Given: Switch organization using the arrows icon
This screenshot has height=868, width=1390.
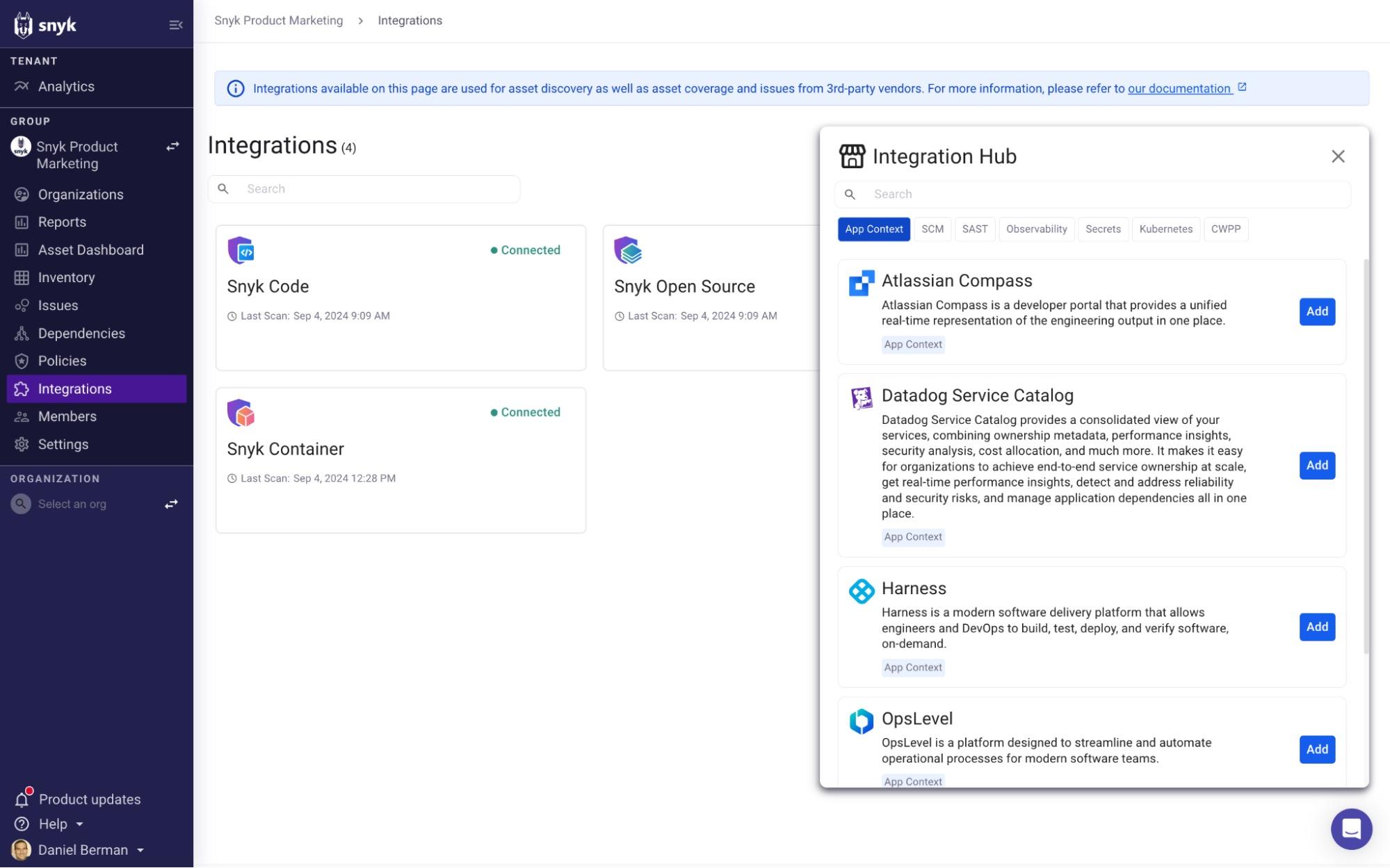Looking at the screenshot, I should [x=171, y=505].
